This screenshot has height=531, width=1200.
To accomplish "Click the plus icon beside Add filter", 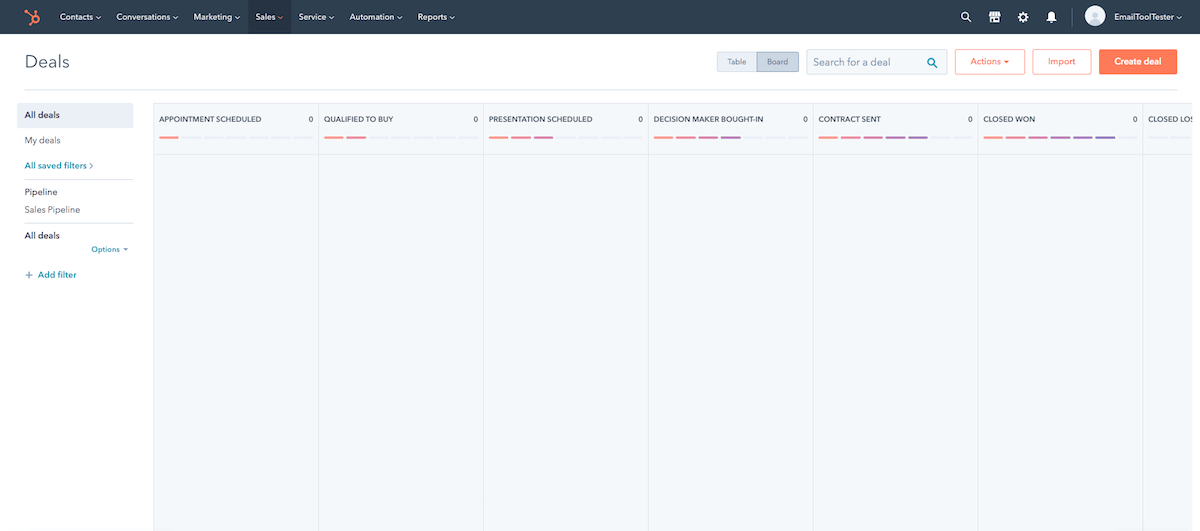I will point(29,275).
